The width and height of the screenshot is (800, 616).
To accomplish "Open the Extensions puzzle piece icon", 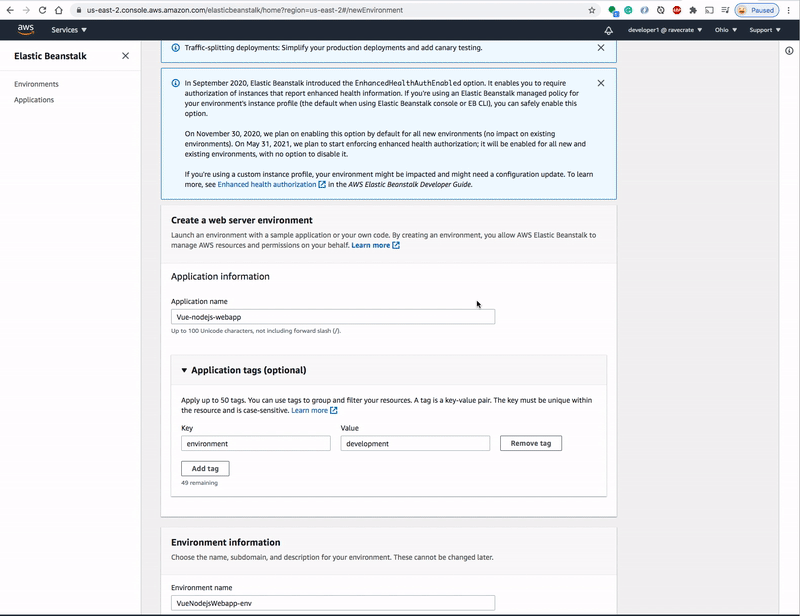I will click(x=693, y=10).
